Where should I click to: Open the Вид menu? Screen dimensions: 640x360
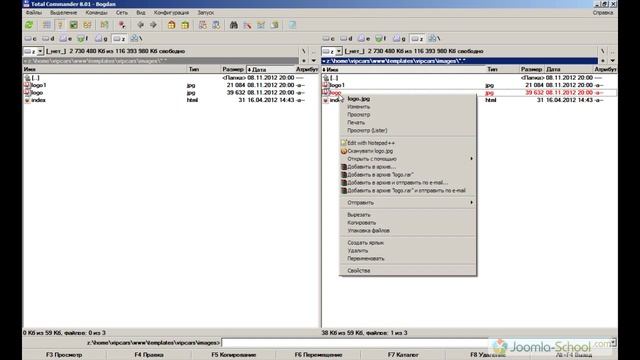(141, 13)
